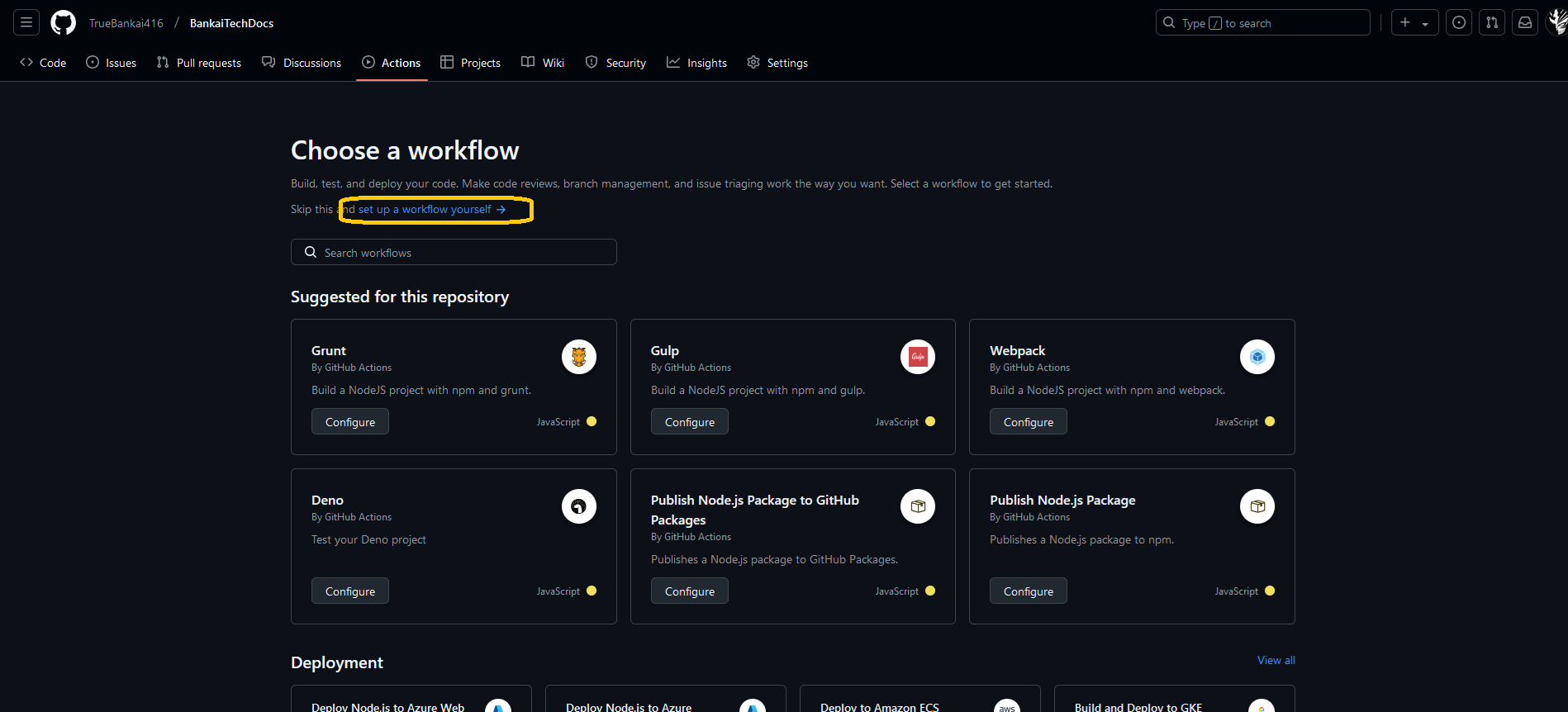Screen dimensions: 1568x712
Task: Open the user profile avatar menu
Action: pos(1556,22)
